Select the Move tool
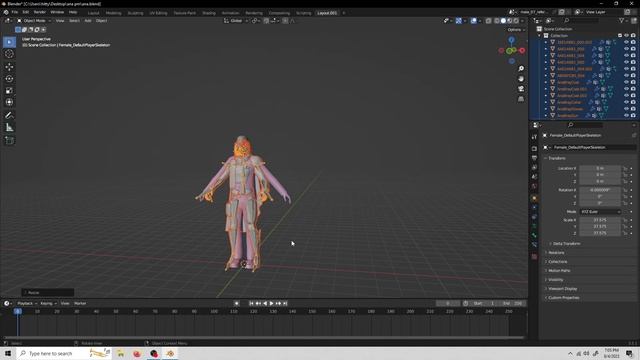640x360 pixels. 9,67
